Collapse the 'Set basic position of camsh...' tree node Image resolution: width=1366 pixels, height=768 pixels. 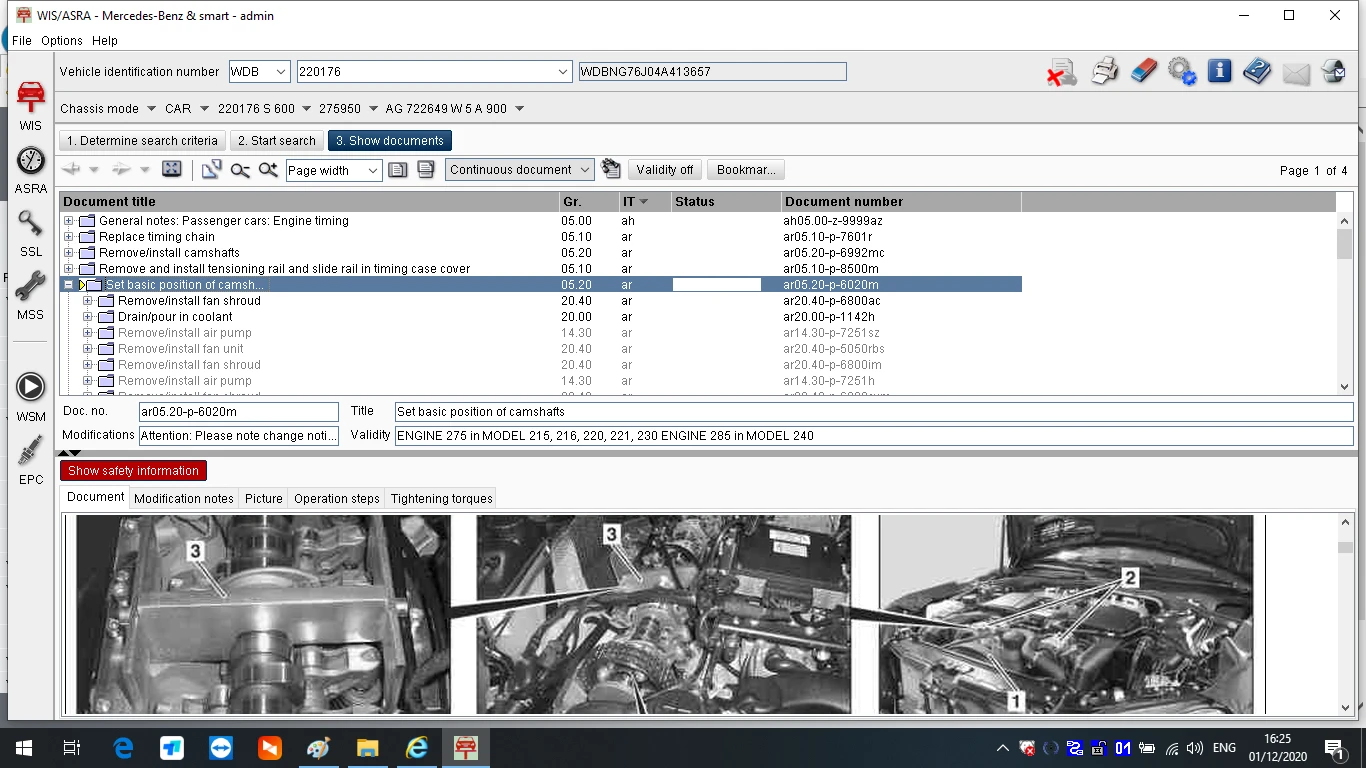69,285
